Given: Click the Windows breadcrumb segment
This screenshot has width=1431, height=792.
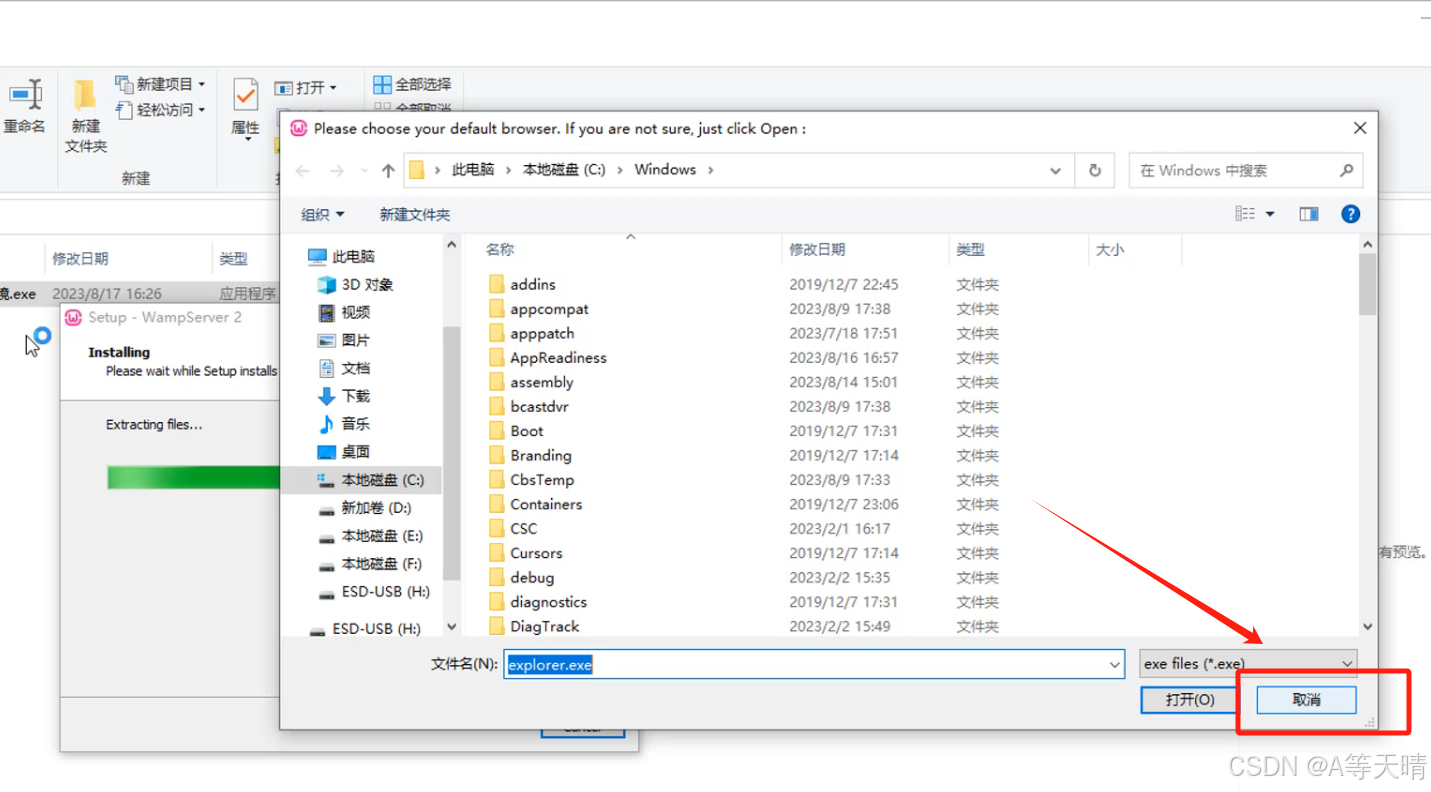Looking at the screenshot, I should (x=665, y=170).
